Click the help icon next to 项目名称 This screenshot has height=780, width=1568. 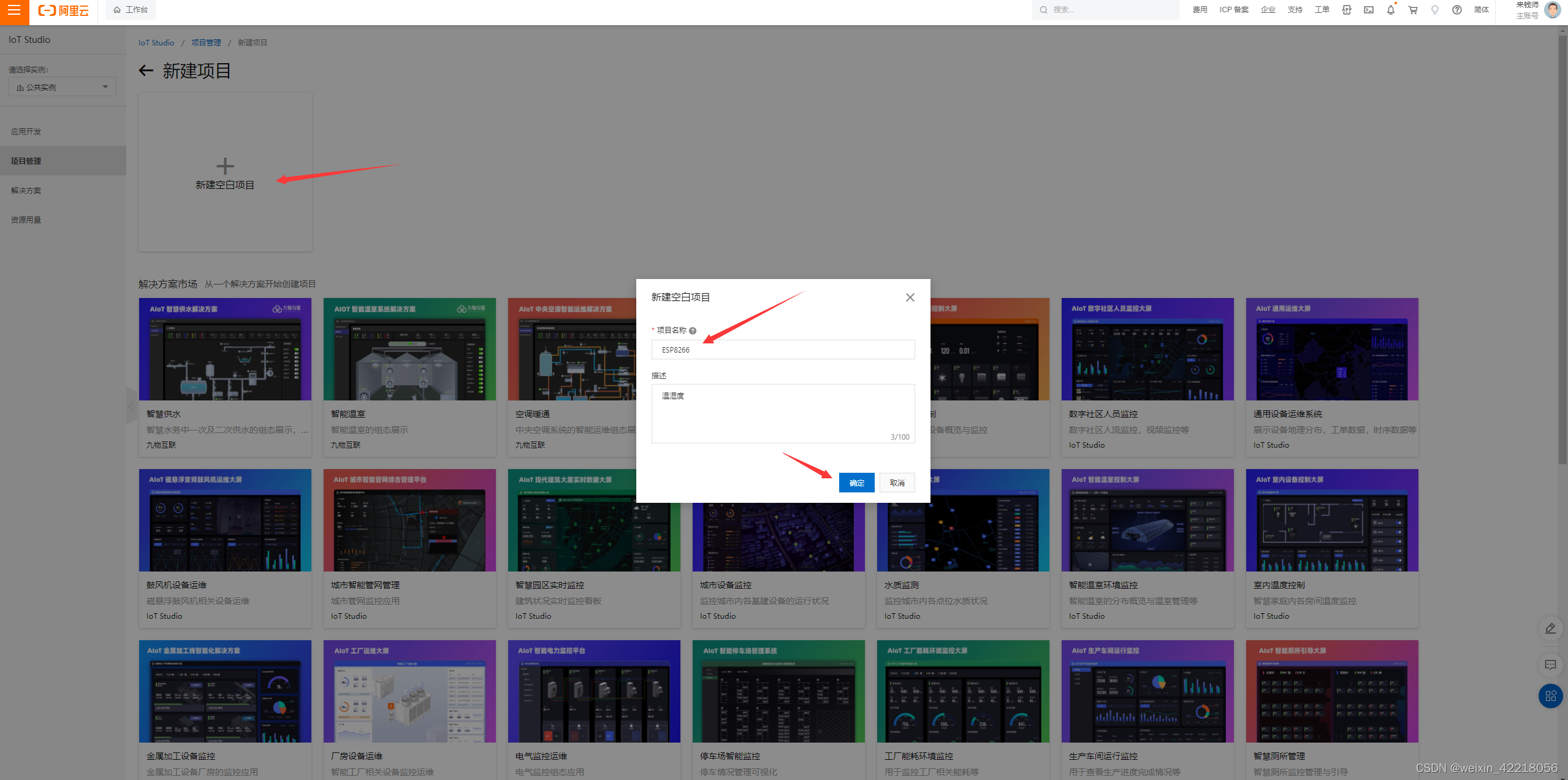(693, 331)
